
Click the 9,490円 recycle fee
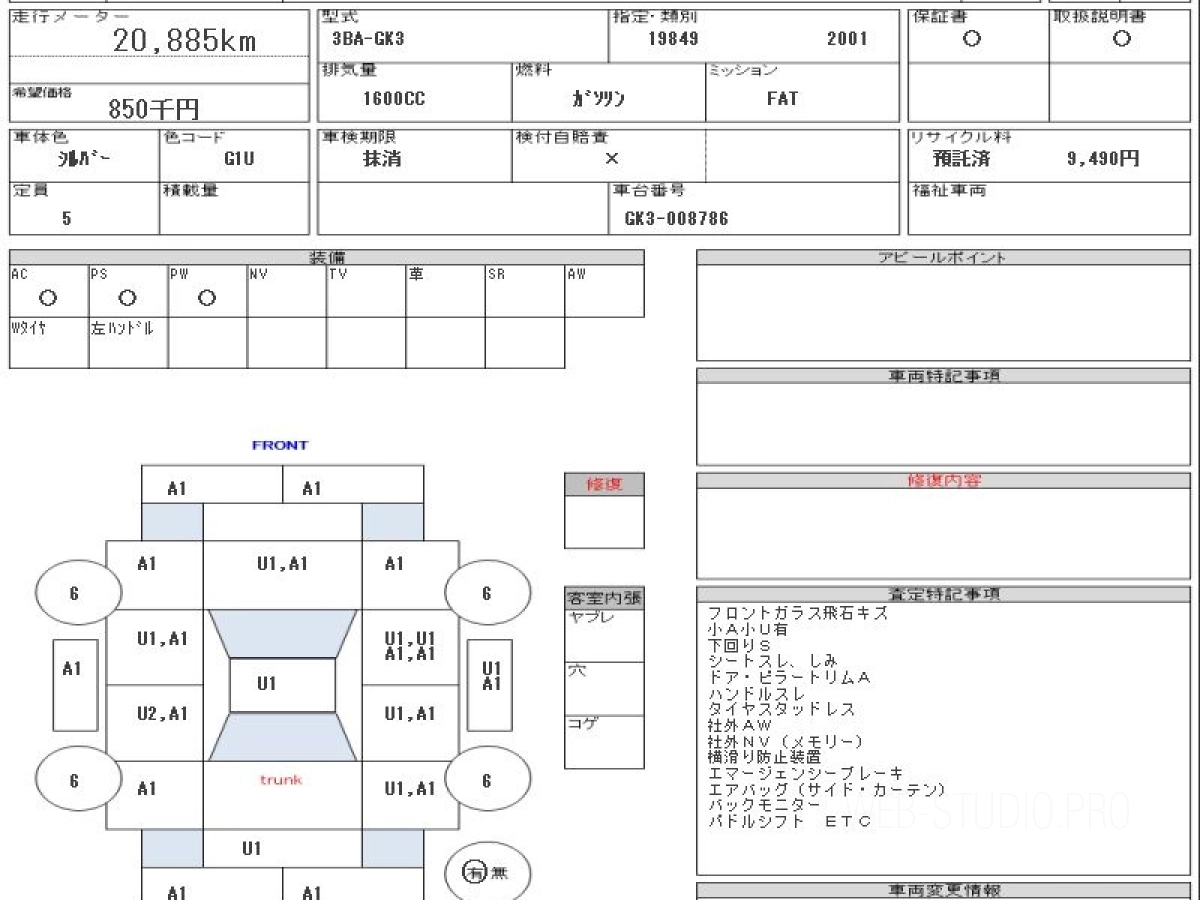(x=1103, y=158)
